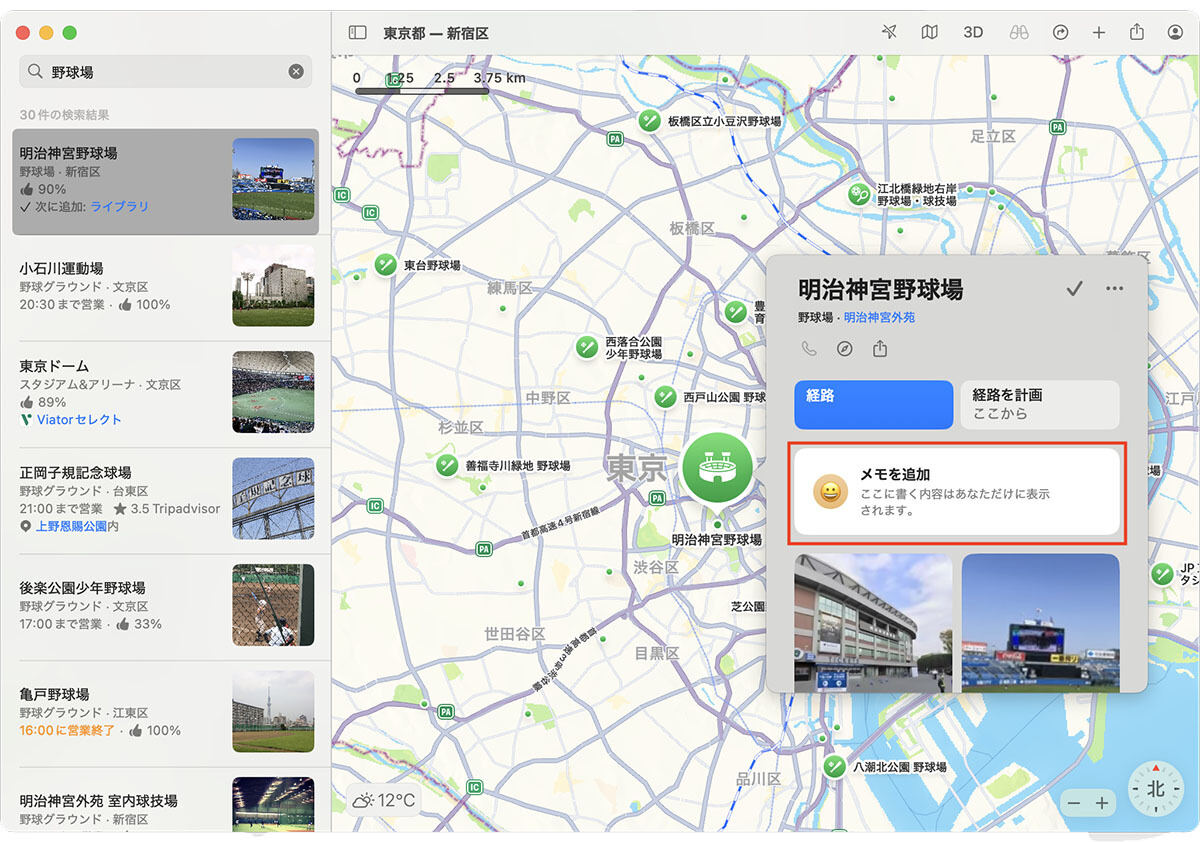Click the 12°C weather indicator

(x=384, y=800)
